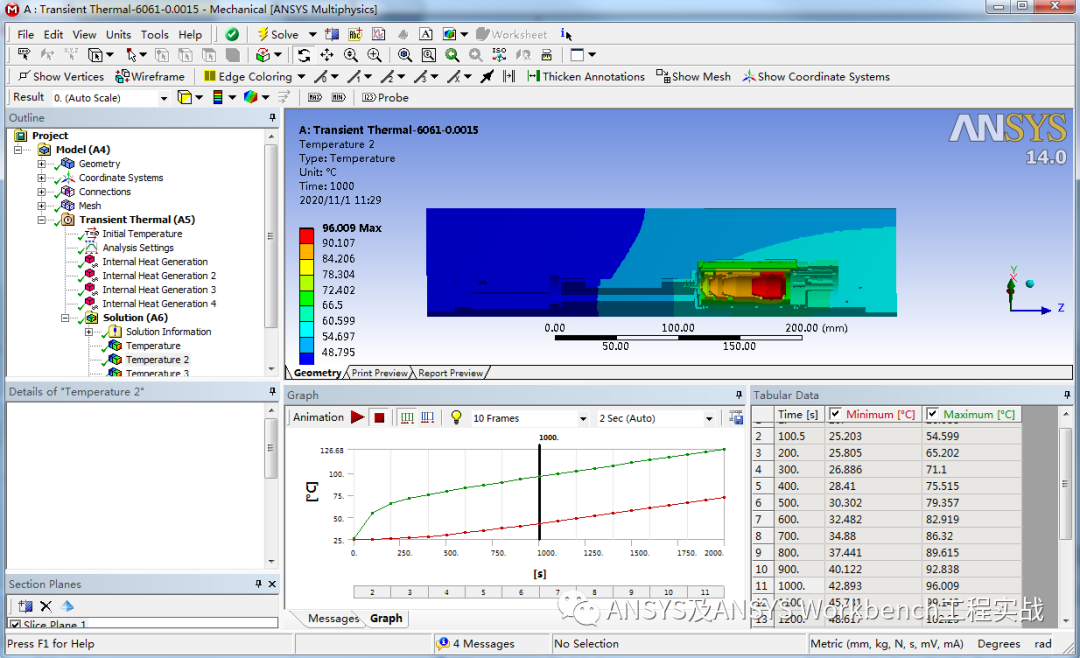Switch to the Report Preview tab
This screenshot has height=658, width=1080.
click(450, 373)
